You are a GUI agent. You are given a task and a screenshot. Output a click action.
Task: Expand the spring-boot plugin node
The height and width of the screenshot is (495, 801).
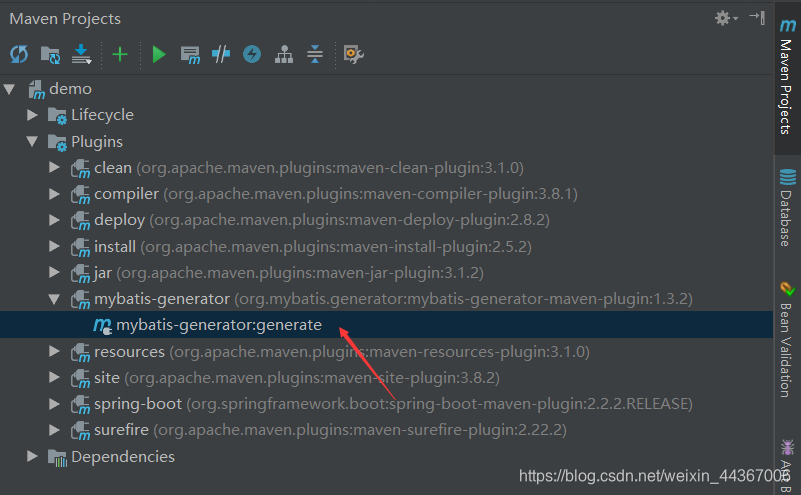click(54, 404)
